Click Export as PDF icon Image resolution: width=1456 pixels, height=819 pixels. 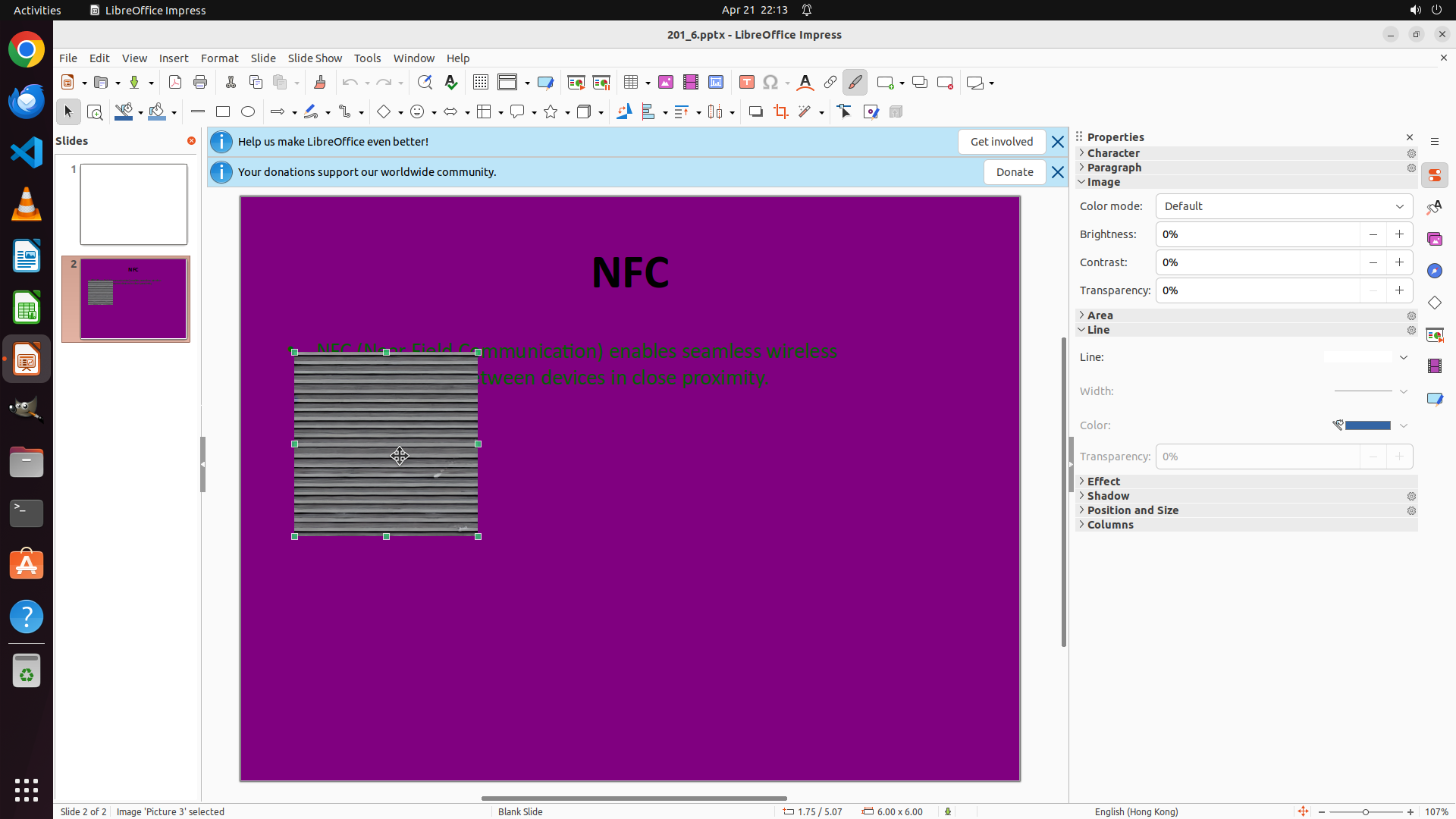175,83
